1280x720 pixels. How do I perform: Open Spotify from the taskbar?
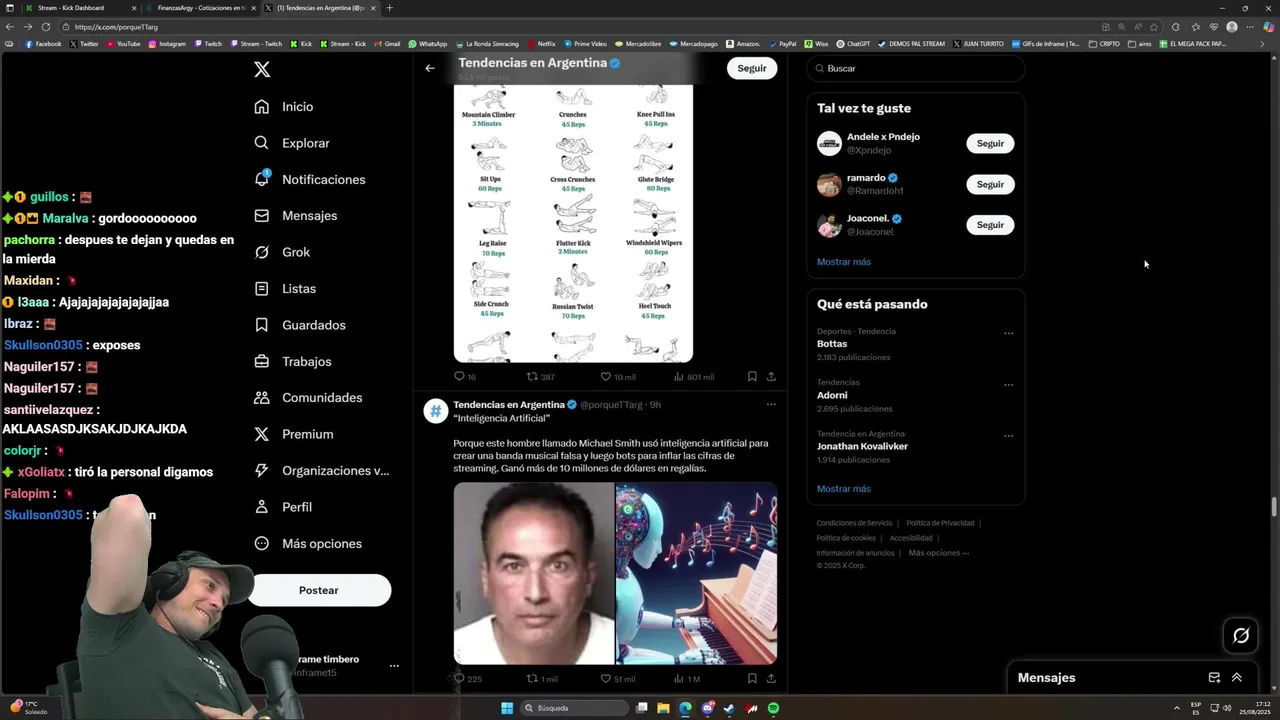774,708
